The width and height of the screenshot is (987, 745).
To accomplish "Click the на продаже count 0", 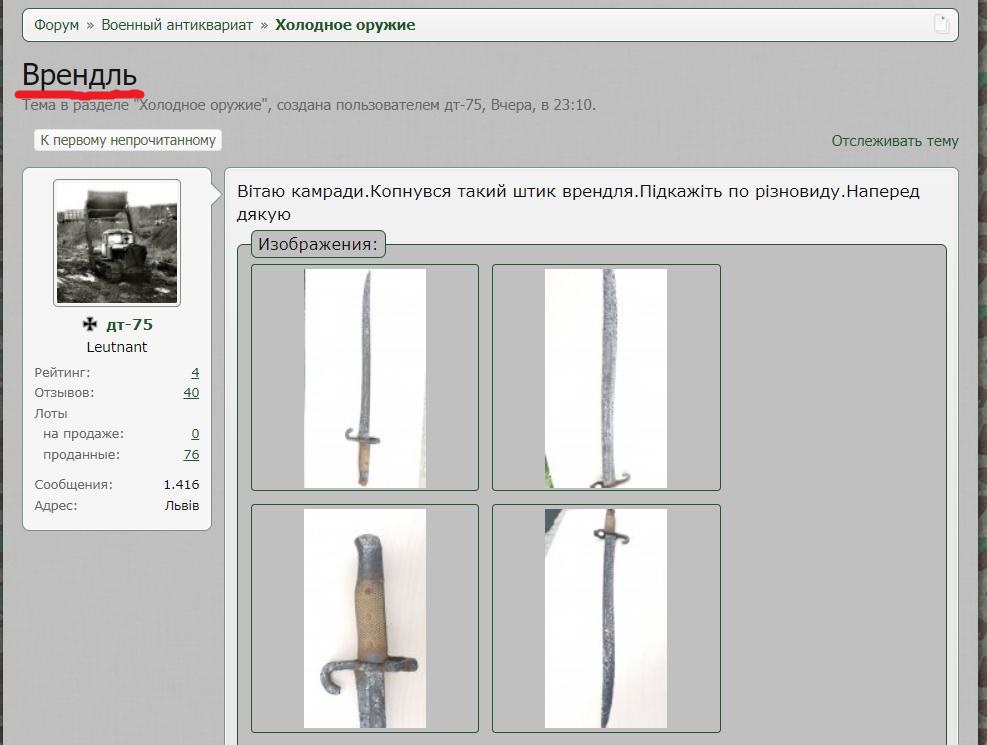I will 195,434.
